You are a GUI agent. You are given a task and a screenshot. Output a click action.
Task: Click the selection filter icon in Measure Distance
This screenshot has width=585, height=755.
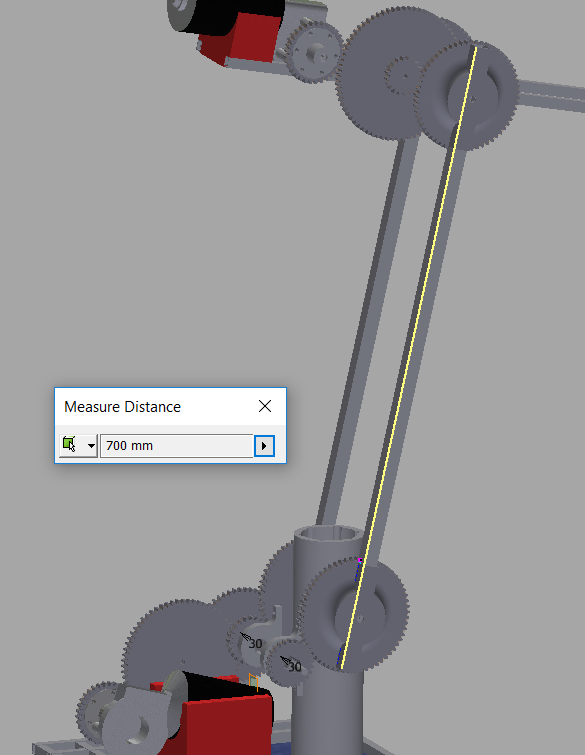click(69, 445)
